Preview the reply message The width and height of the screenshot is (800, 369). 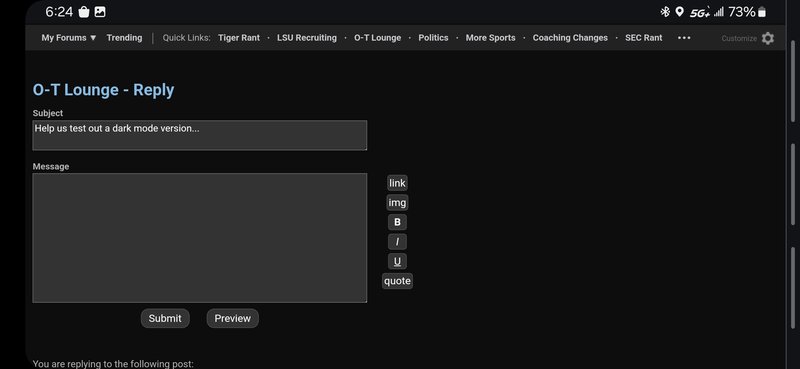(233, 318)
